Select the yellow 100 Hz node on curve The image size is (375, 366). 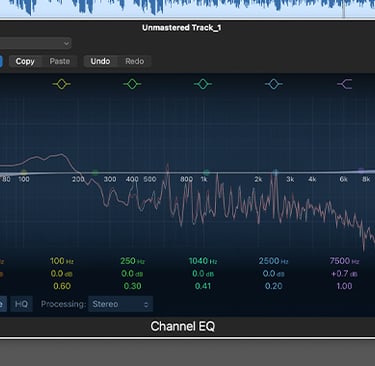point(24,172)
